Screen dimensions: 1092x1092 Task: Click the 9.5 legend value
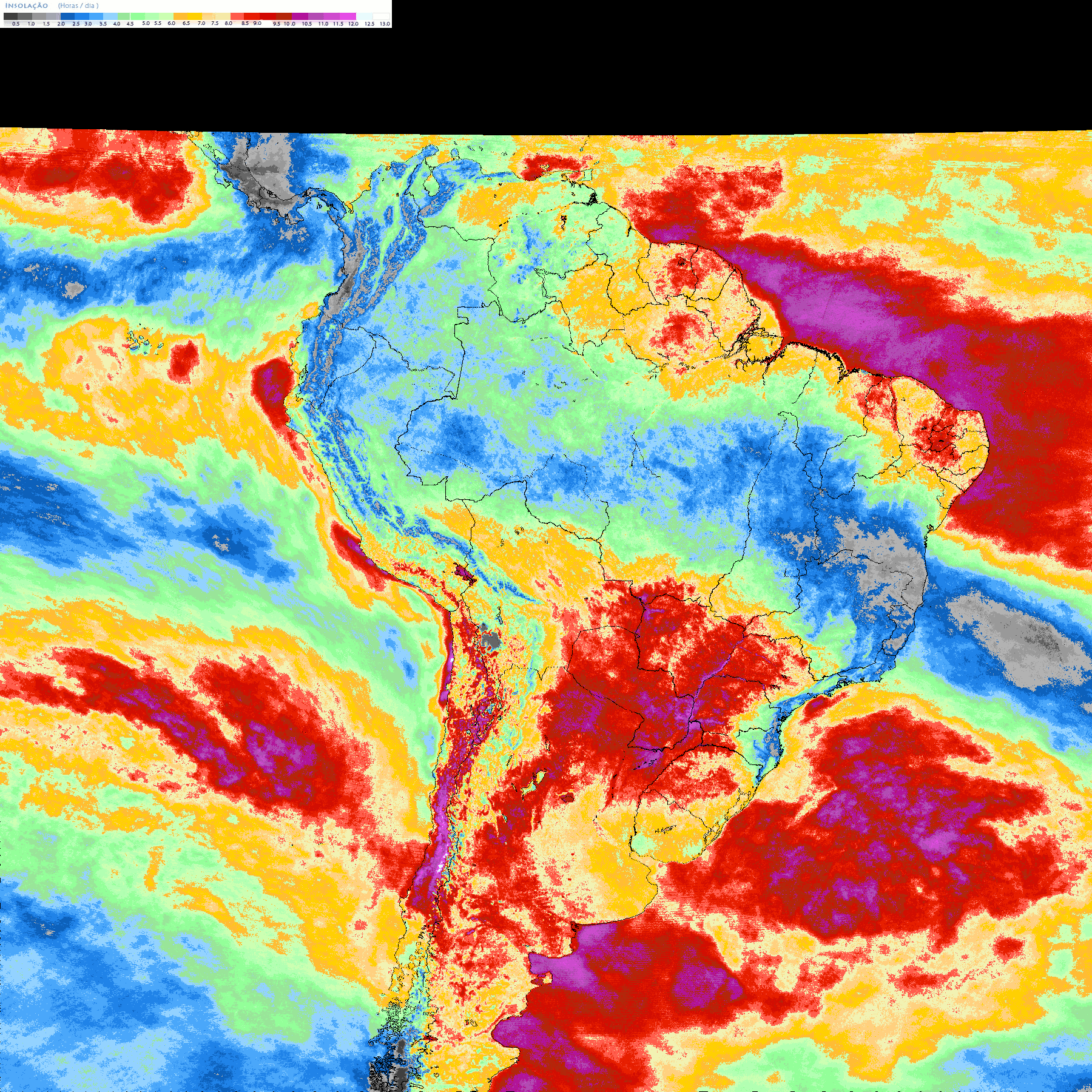(277, 24)
